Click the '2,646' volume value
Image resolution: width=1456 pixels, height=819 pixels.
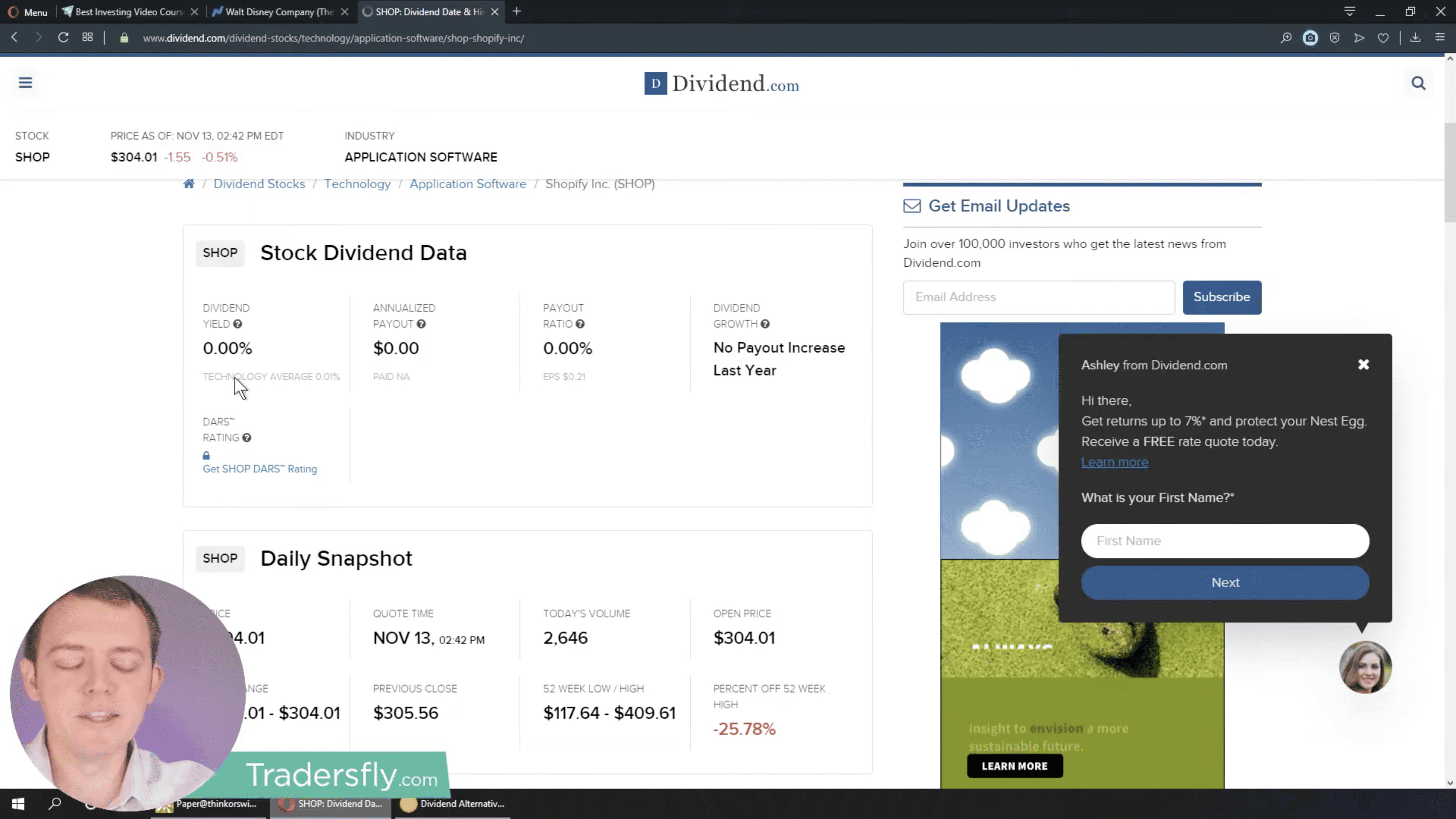pyautogui.click(x=565, y=638)
